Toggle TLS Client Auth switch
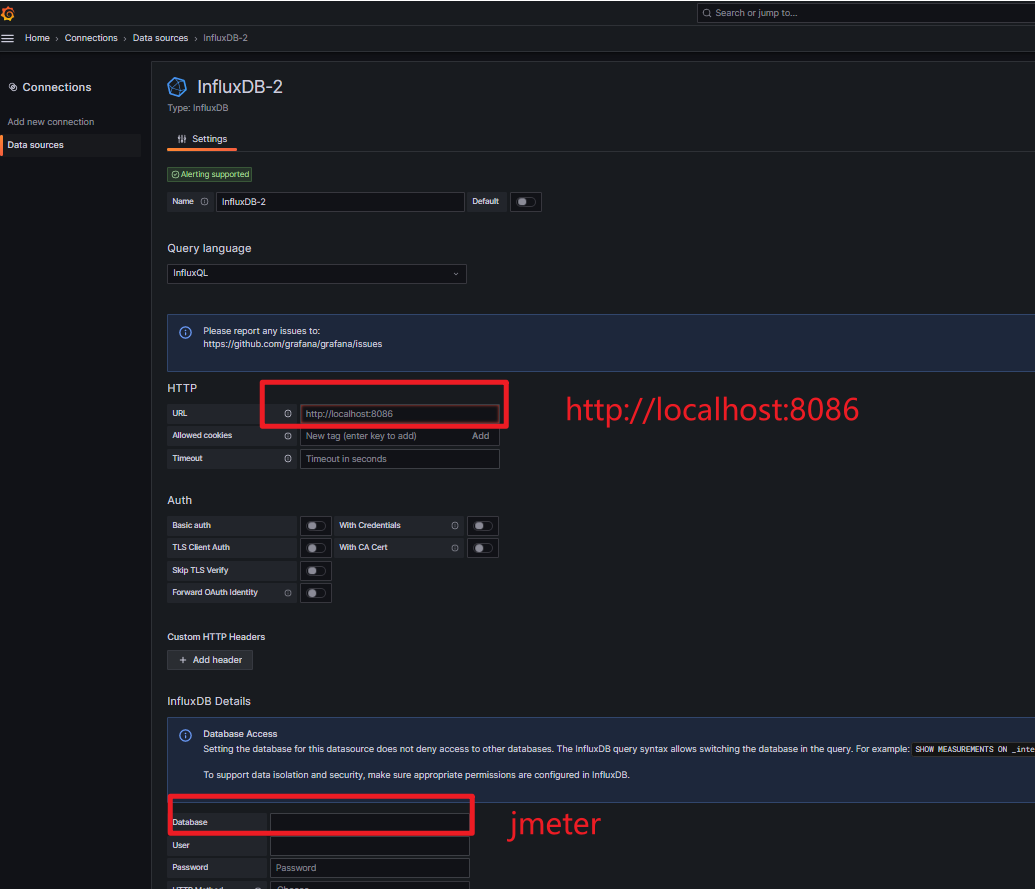 point(316,548)
